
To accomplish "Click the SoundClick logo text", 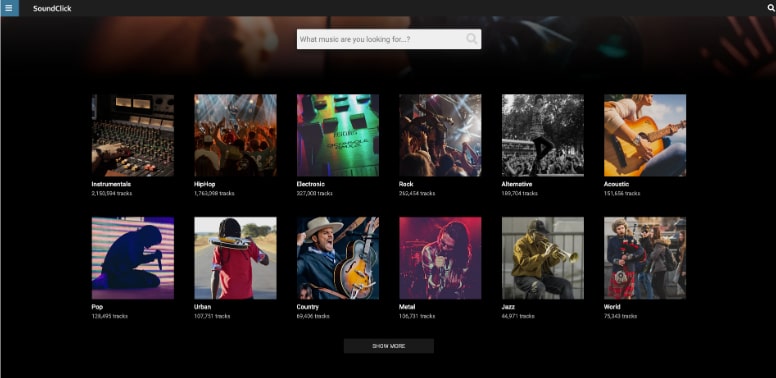I will pyautogui.click(x=52, y=8).
